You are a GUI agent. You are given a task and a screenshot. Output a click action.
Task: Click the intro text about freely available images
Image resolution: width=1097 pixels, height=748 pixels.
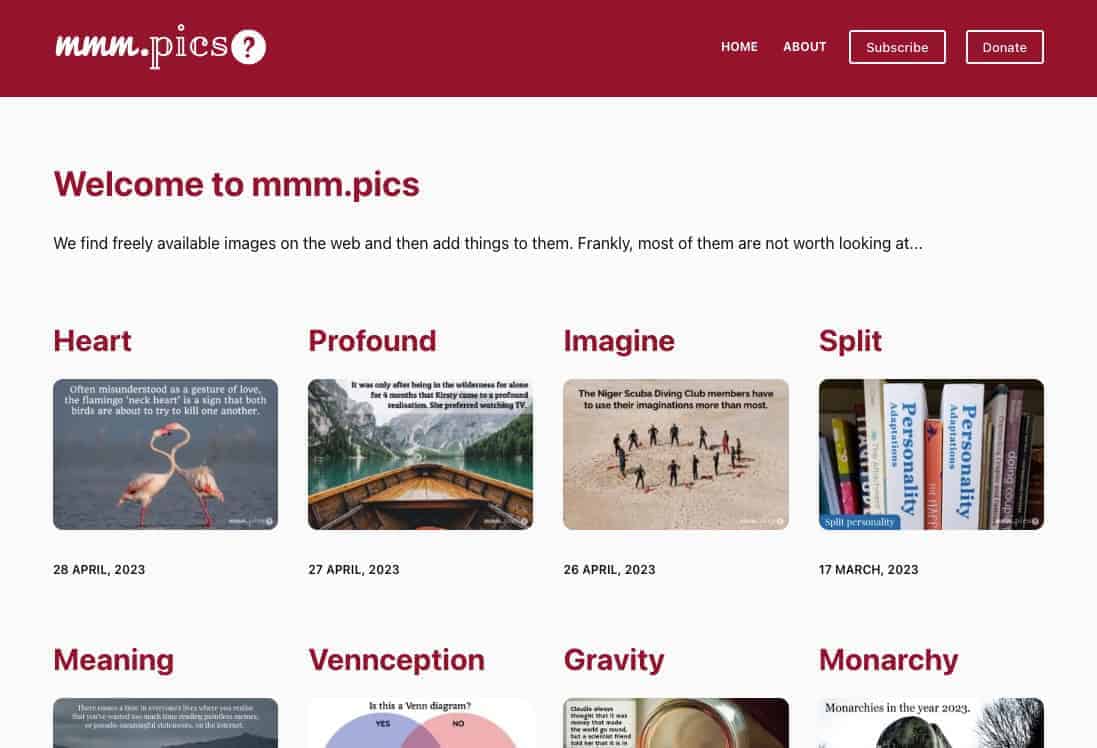click(488, 244)
